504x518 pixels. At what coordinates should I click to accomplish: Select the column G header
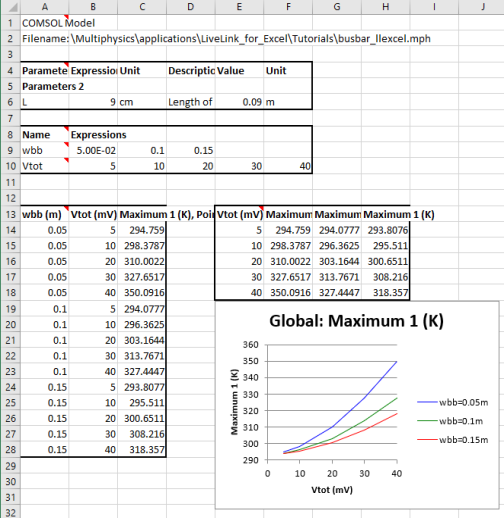(337, 7)
